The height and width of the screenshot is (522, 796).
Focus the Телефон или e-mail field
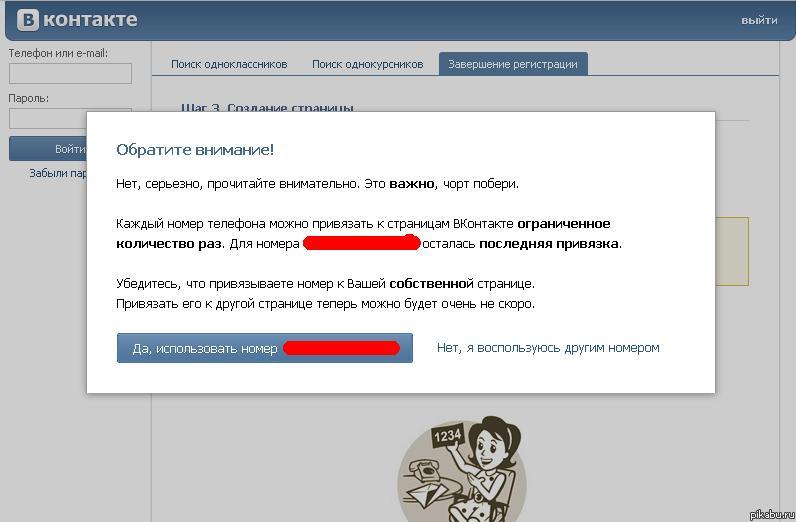[x=70, y=74]
